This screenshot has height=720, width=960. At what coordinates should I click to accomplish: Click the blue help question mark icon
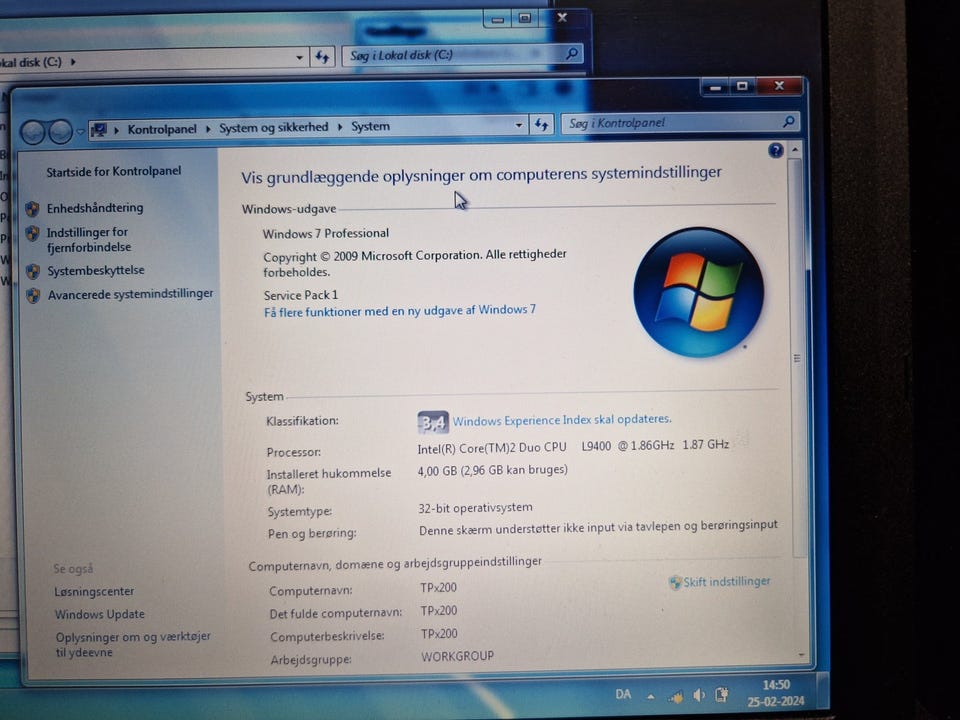pos(776,150)
